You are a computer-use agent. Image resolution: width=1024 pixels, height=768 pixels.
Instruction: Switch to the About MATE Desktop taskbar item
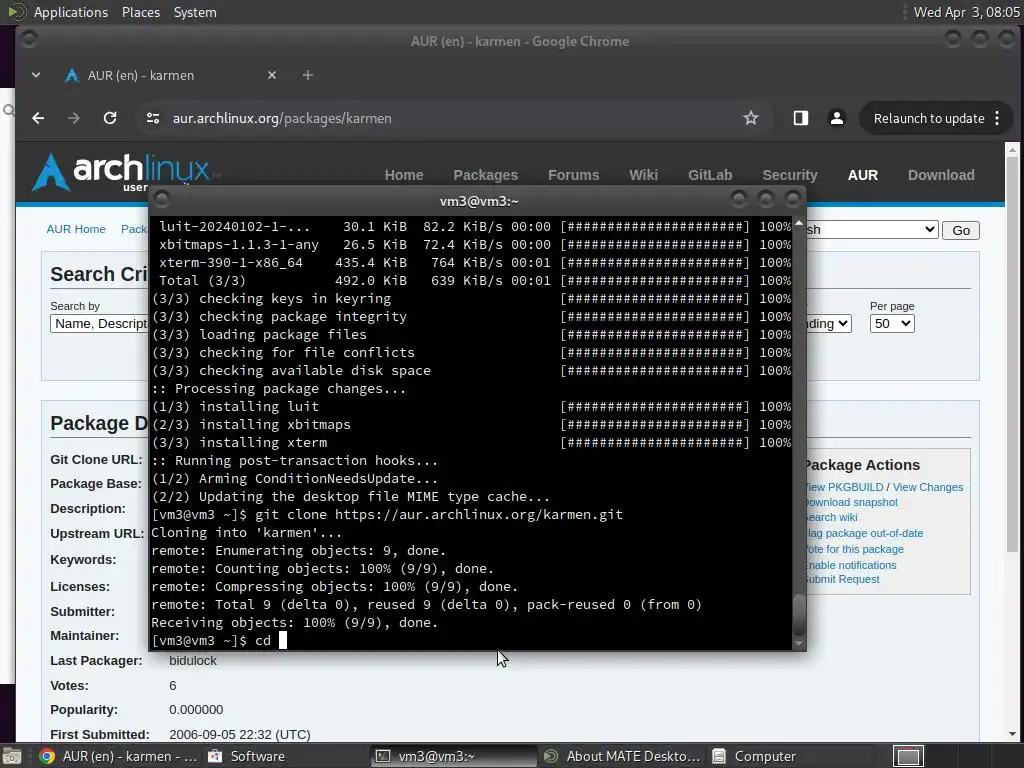622,756
